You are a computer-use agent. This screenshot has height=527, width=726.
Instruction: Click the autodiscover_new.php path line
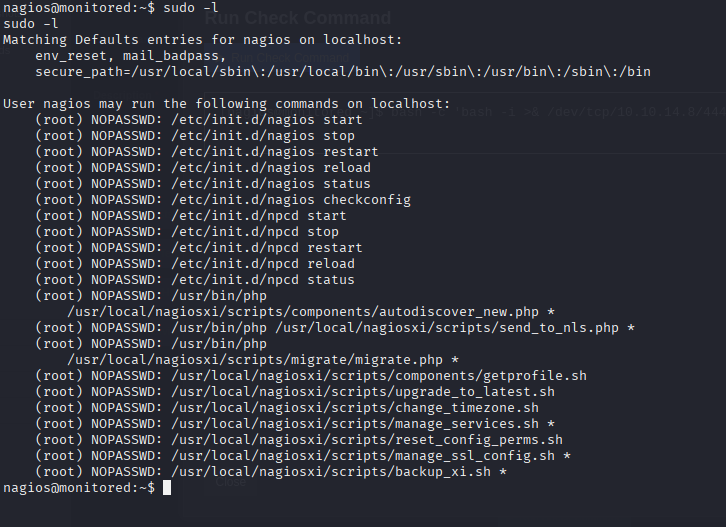pos(311,312)
